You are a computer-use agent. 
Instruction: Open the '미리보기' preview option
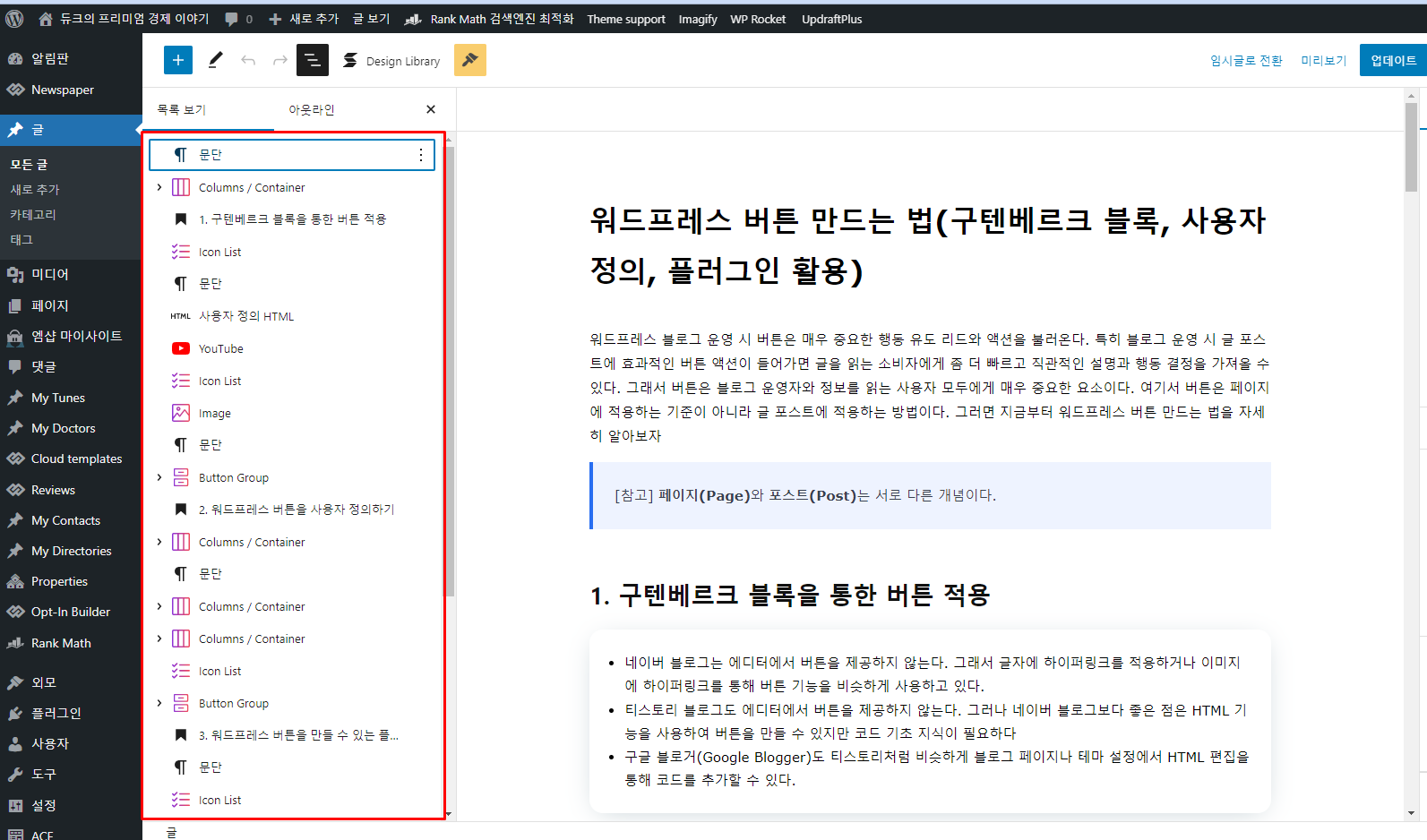pos(1323,61)
